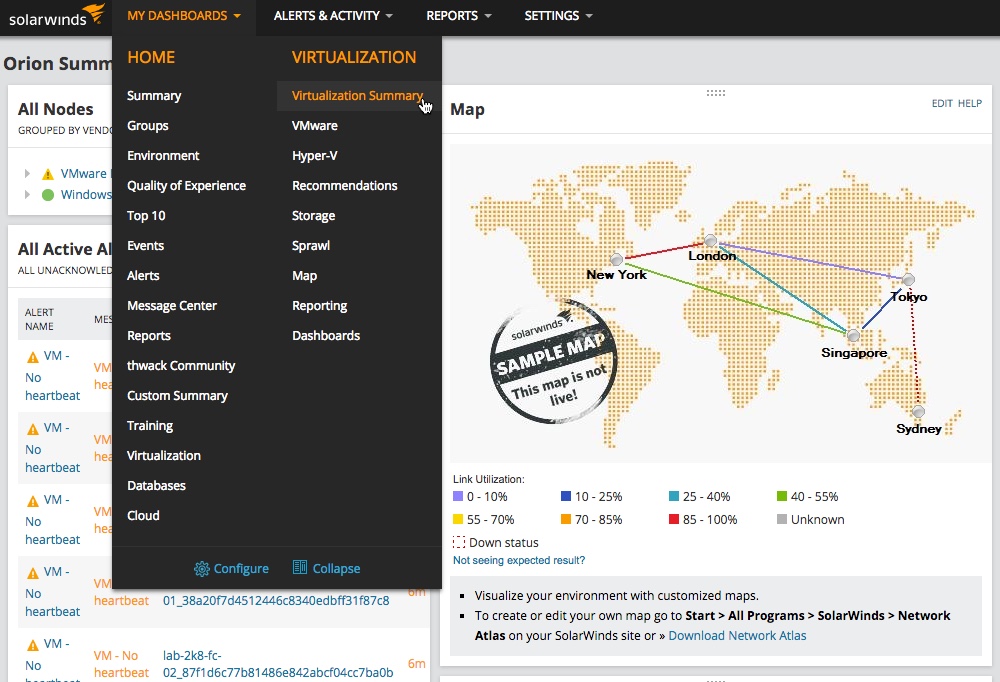Open Dashboards menu item
Viewport: 1000px width, 682px height.
click(326, 336)
